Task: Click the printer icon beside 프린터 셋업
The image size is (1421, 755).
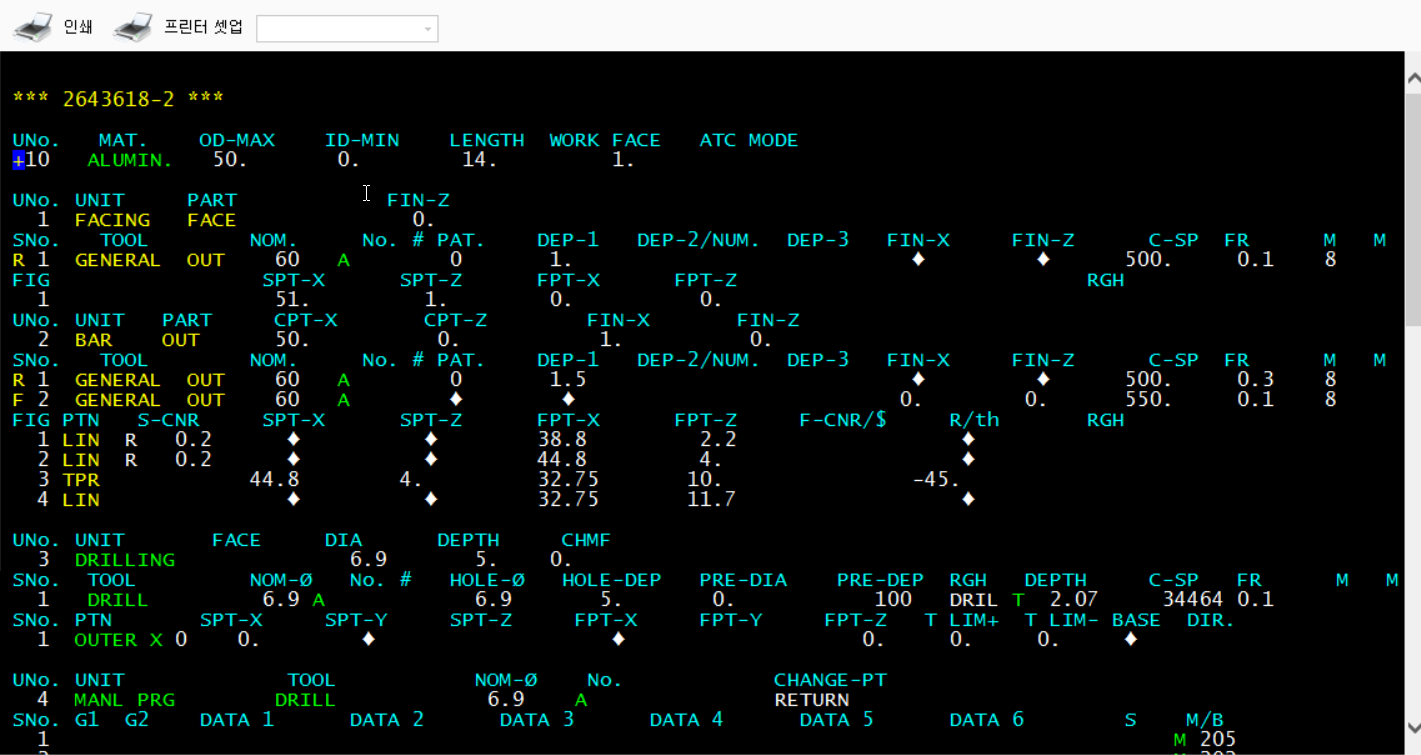Action: click(x=132, y=27)
